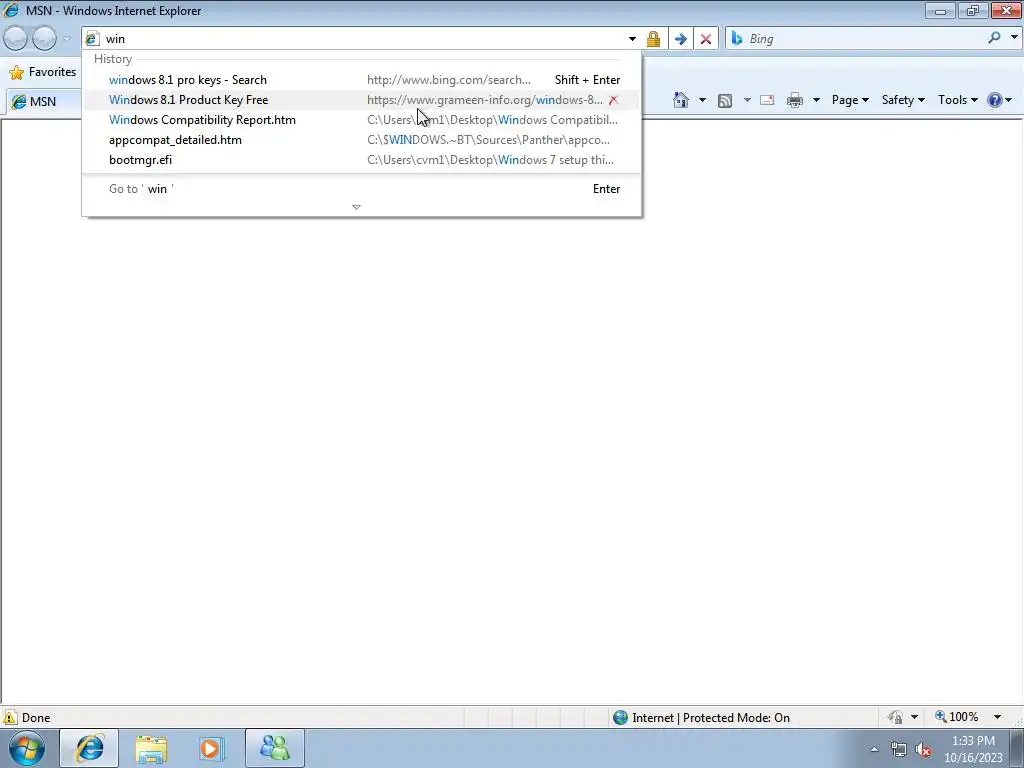Click the Messenger people taskbar icon
This screenshot has height=768, width=1024.
tap(275, 748)
